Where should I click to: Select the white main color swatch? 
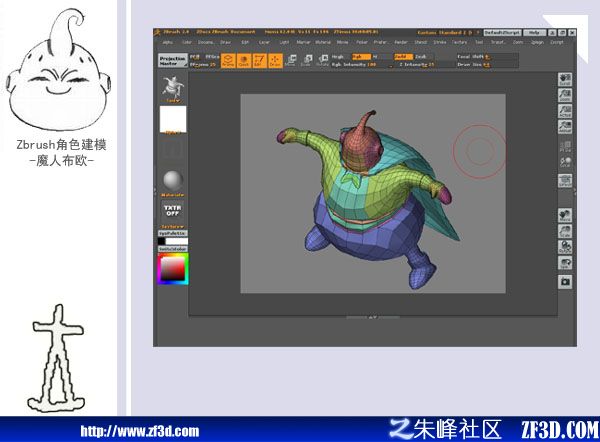177,241
